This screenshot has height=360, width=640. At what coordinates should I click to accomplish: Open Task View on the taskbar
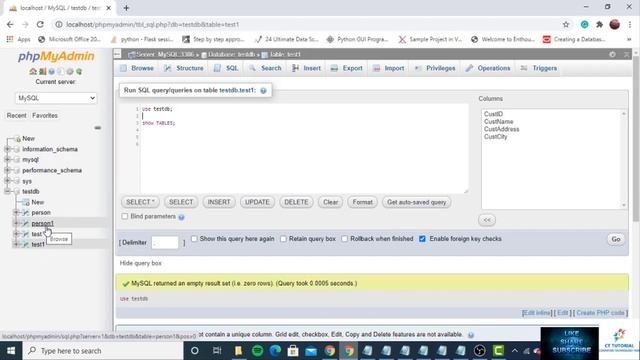(217, 351)
